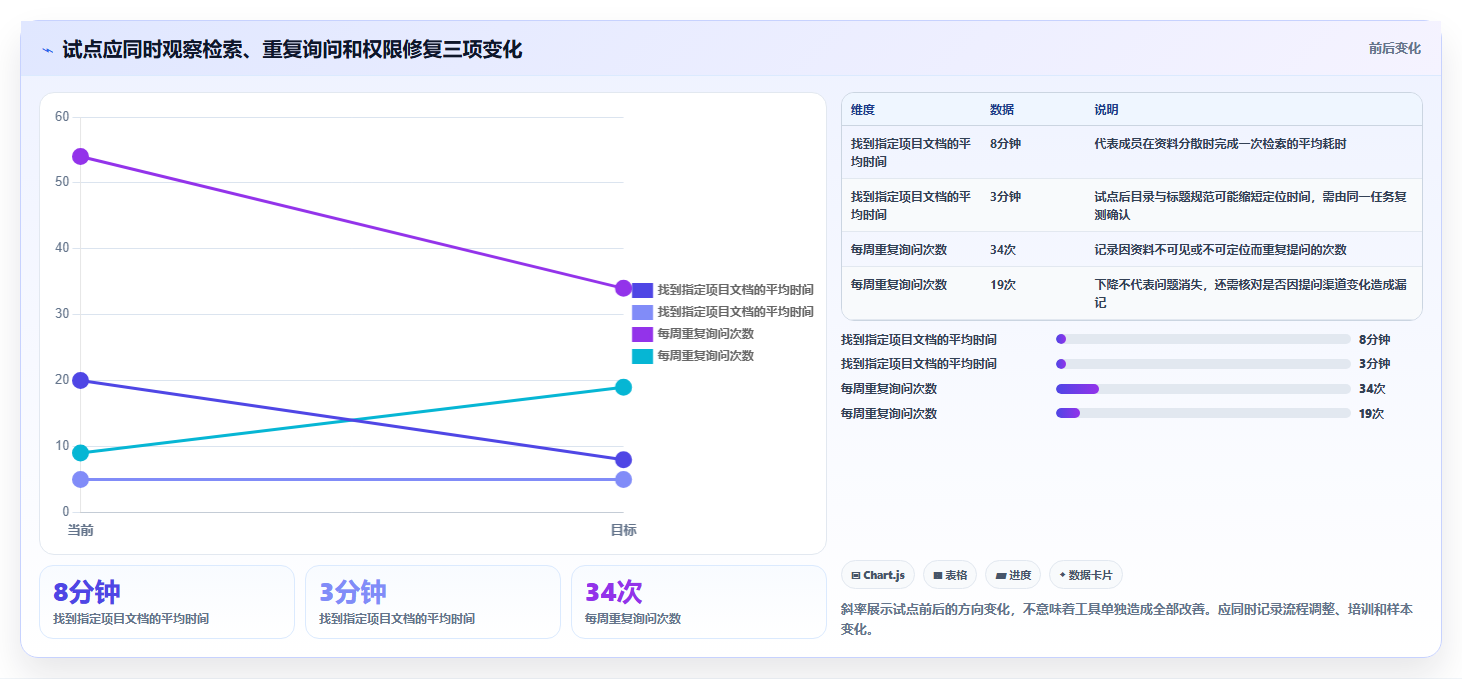This screenshot has height=679, width=1462.
Task: Click the dark indigo data point above 当前
Action: click(x=80, y=380)
